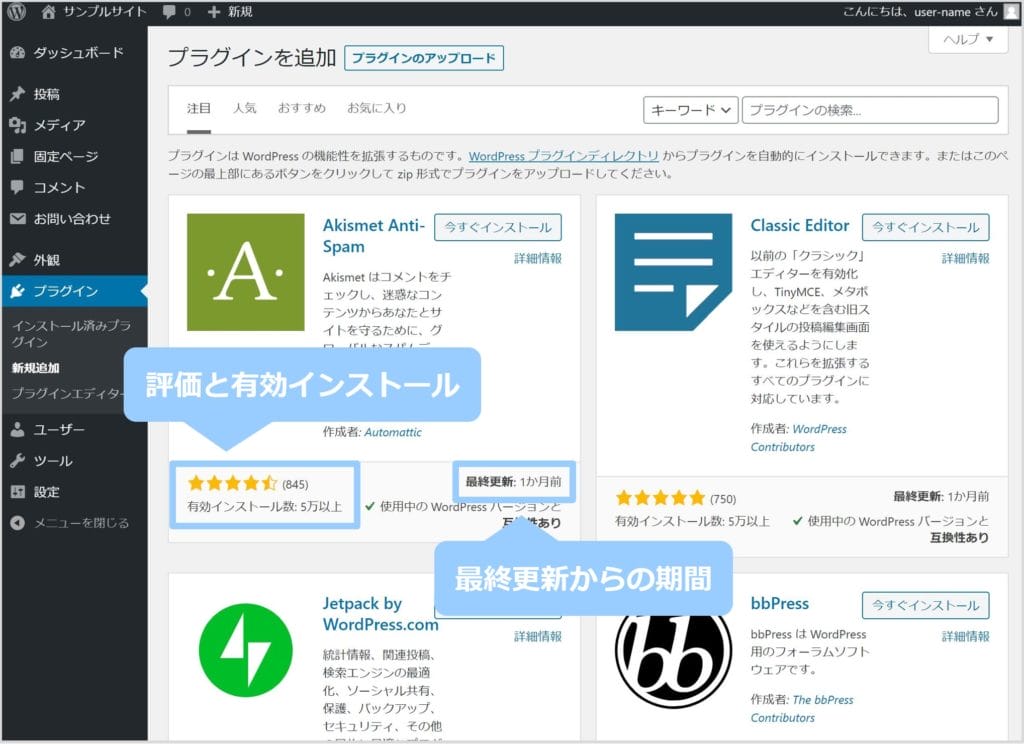Open the キーワード search type dropdown

pyautogui.click(x=691, y=110)
